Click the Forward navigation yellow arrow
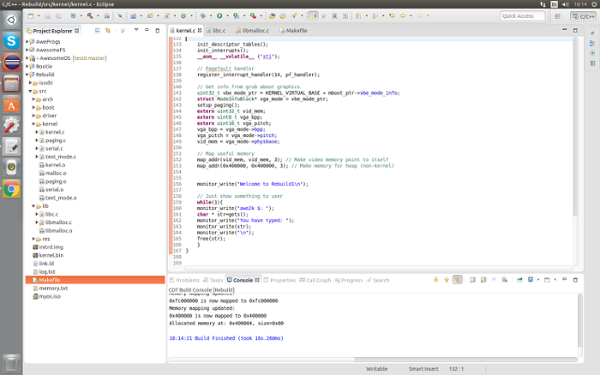600x375 pixels. [419, 16]
